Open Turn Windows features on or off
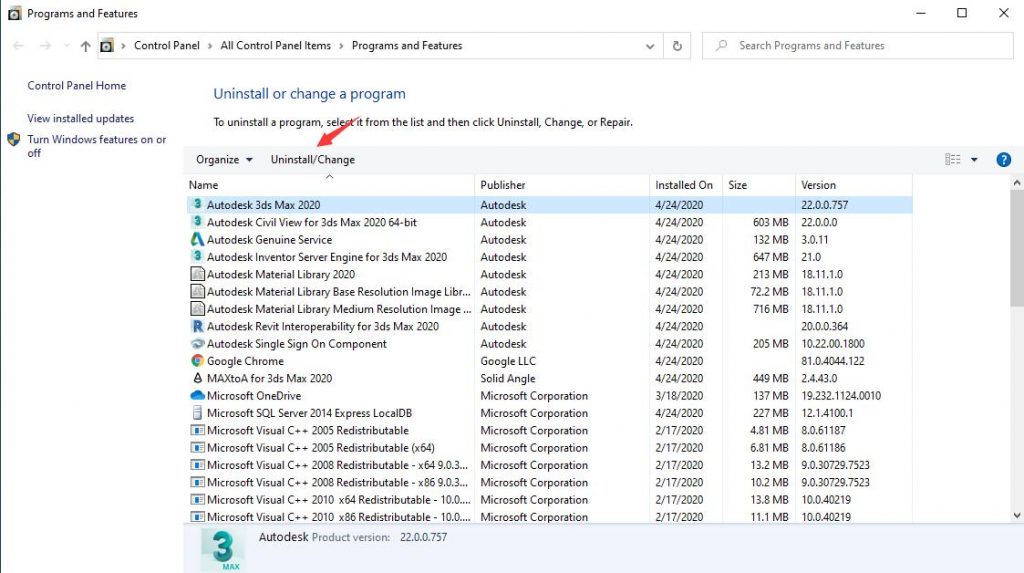Viewport: 1024px width, 573px height. pyautogui.click(x=97, y=146)
